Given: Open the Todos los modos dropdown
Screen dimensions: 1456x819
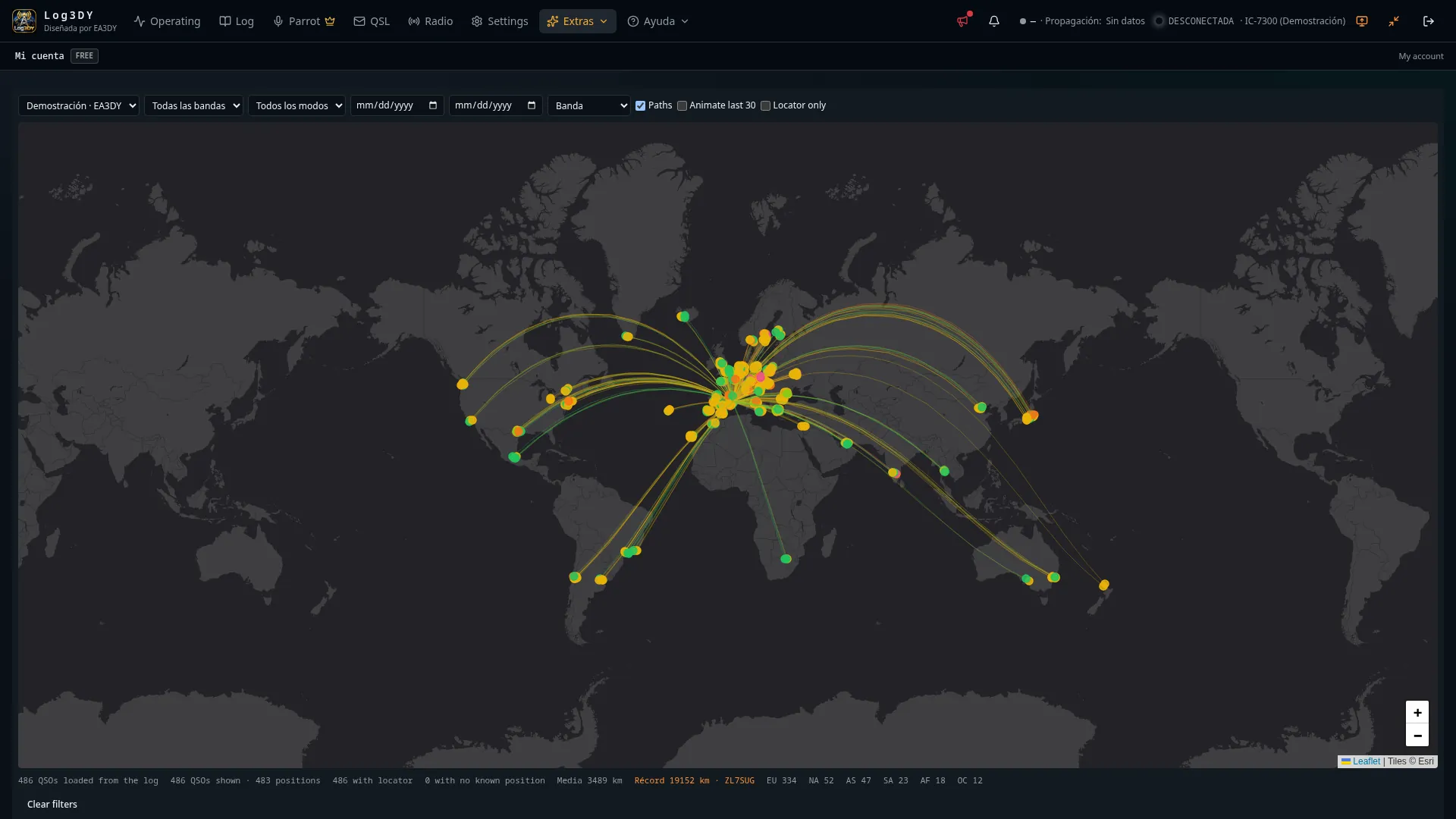Looking at the screenshot, I should click(x=297, y=105).
